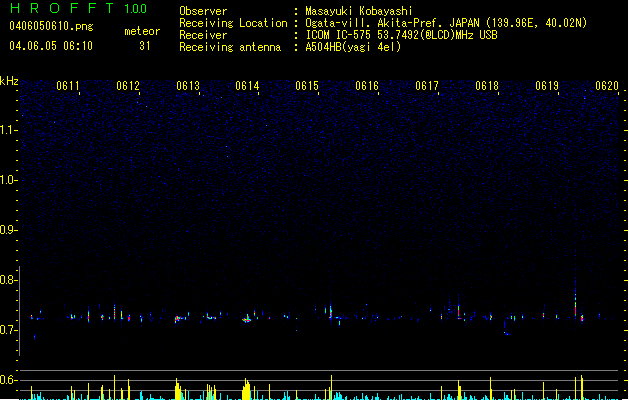Click the Receiver label
The image size is (629, 400).
click(203, 35)
